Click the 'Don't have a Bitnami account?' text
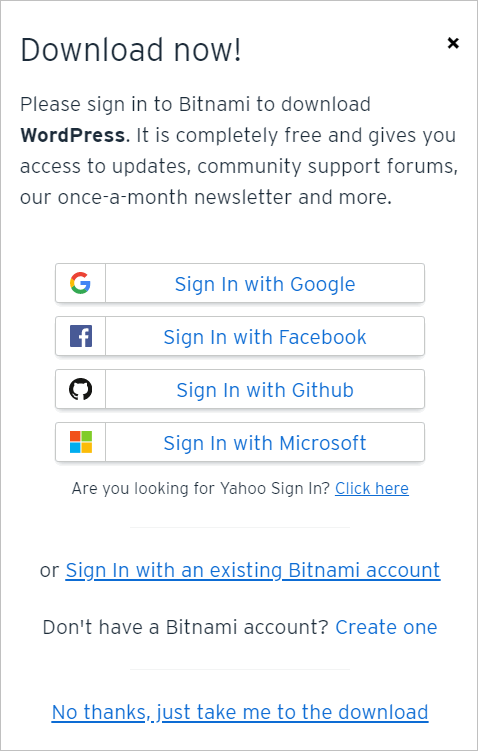Screen dimensions: 478x751 tap(185, 627)
